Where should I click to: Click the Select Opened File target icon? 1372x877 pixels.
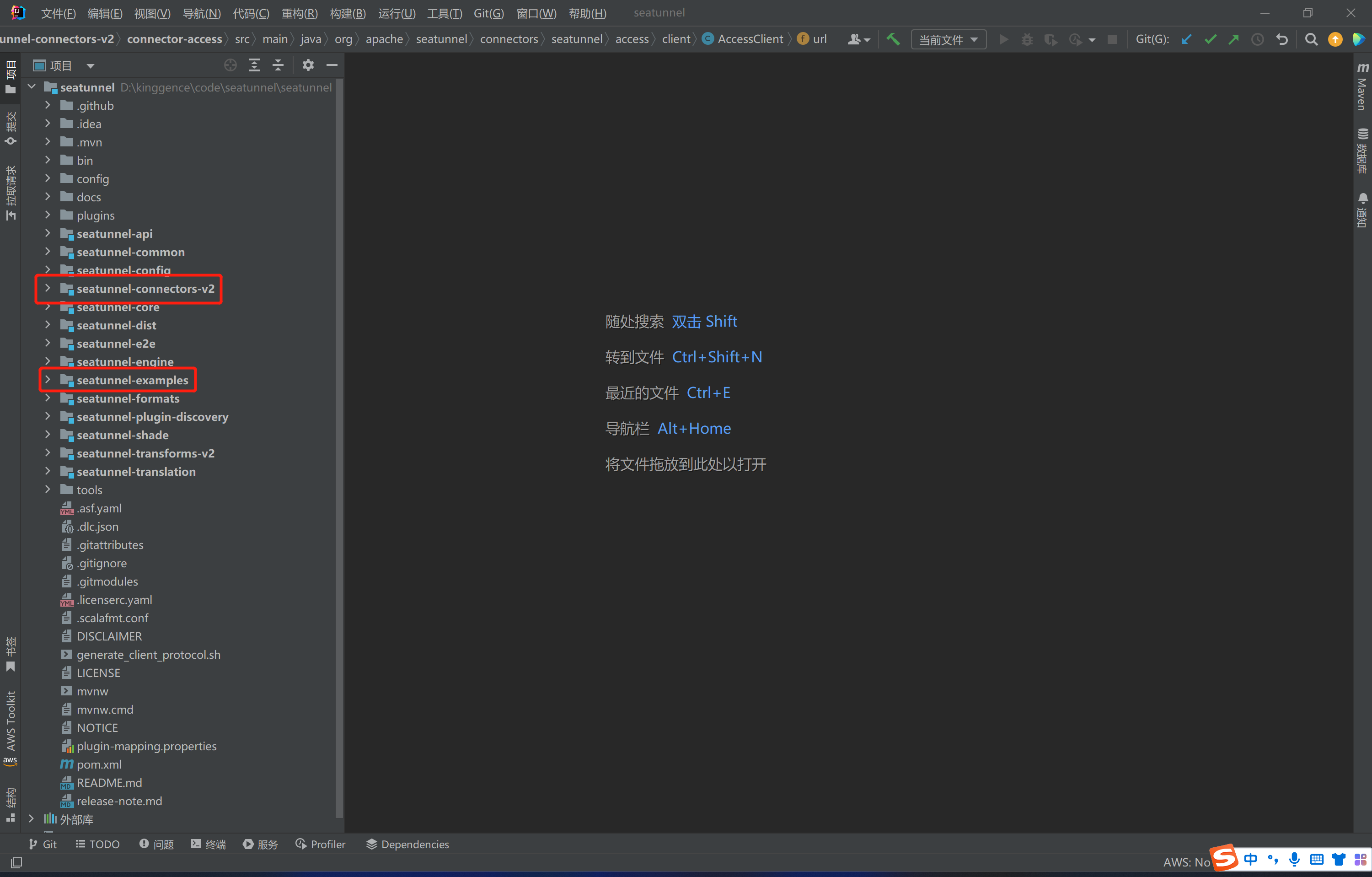230,65
